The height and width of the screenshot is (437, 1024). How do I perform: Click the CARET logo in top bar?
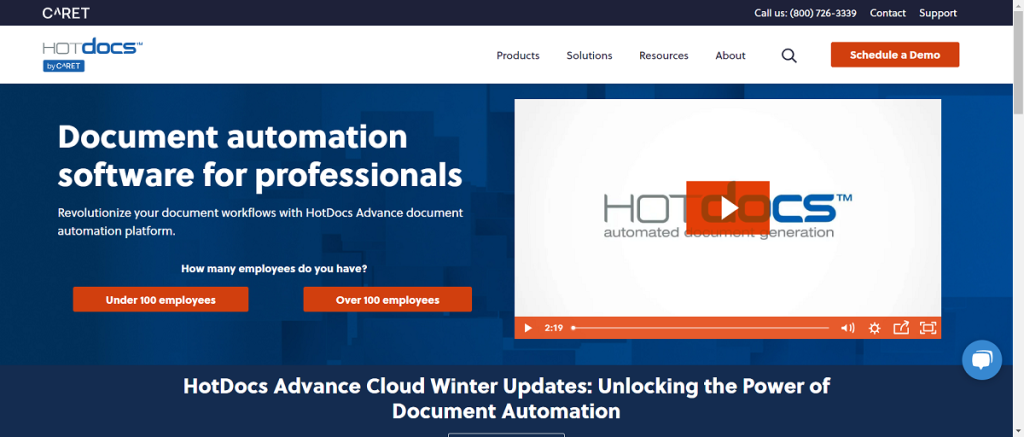click(x=65, y=13)
